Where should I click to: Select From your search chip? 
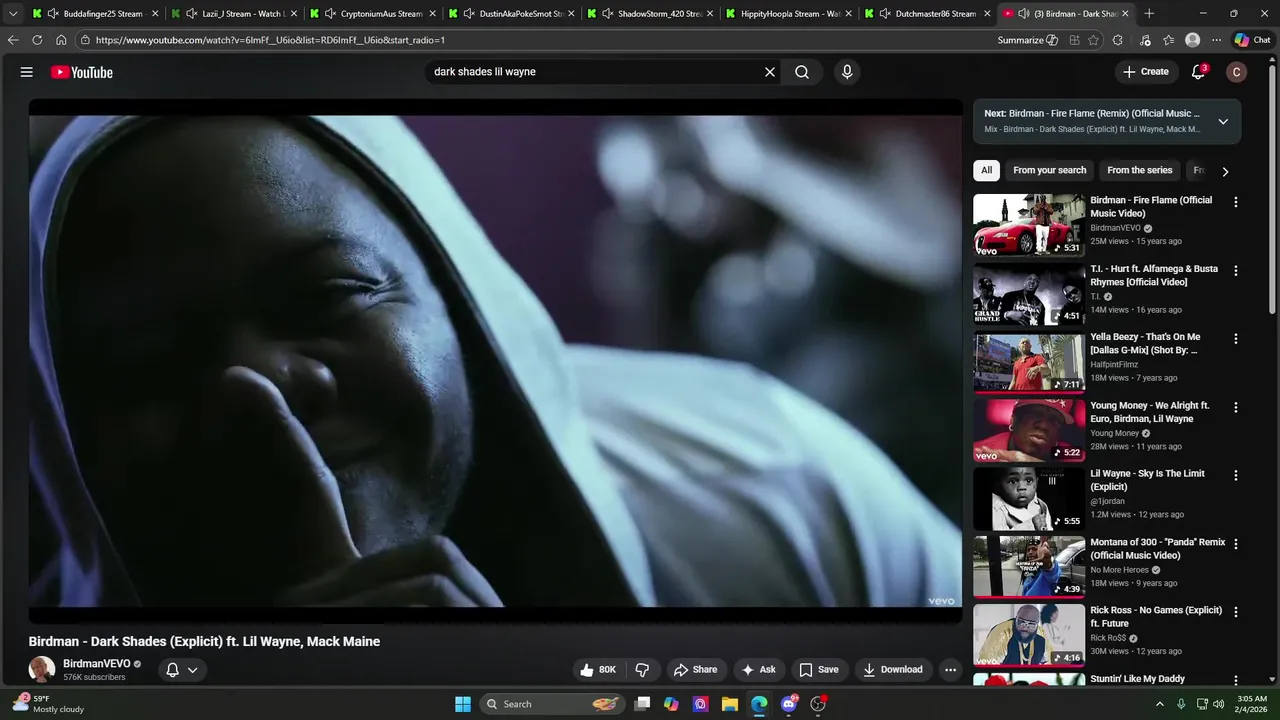1049,170
